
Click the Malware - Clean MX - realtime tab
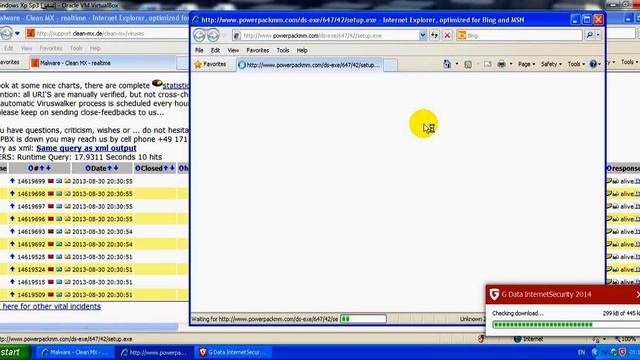pos(103,63)
